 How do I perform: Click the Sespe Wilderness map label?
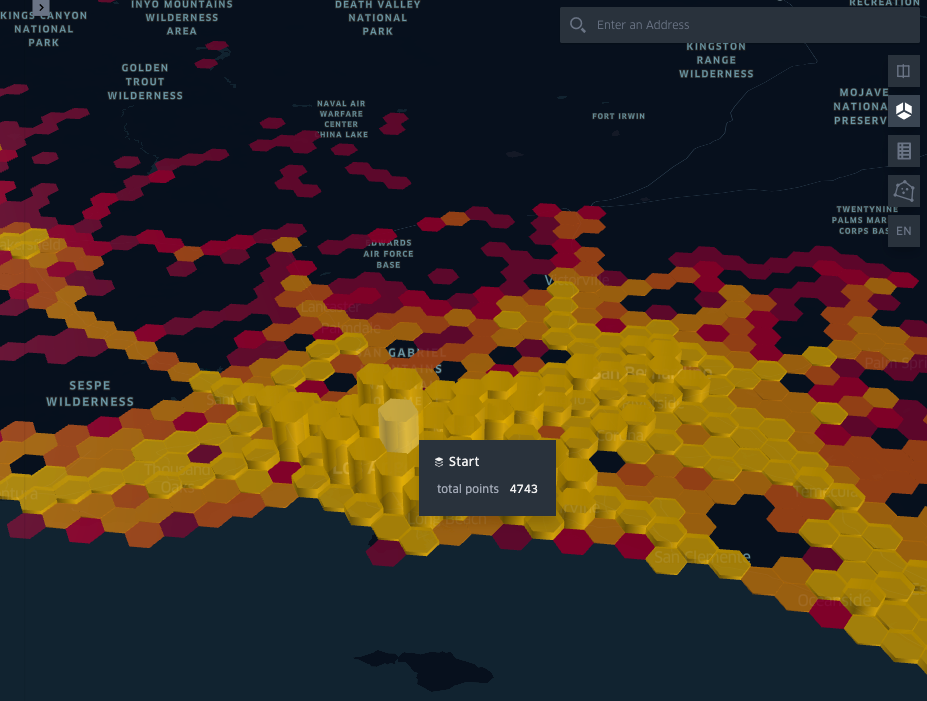[x=90, y=394]
